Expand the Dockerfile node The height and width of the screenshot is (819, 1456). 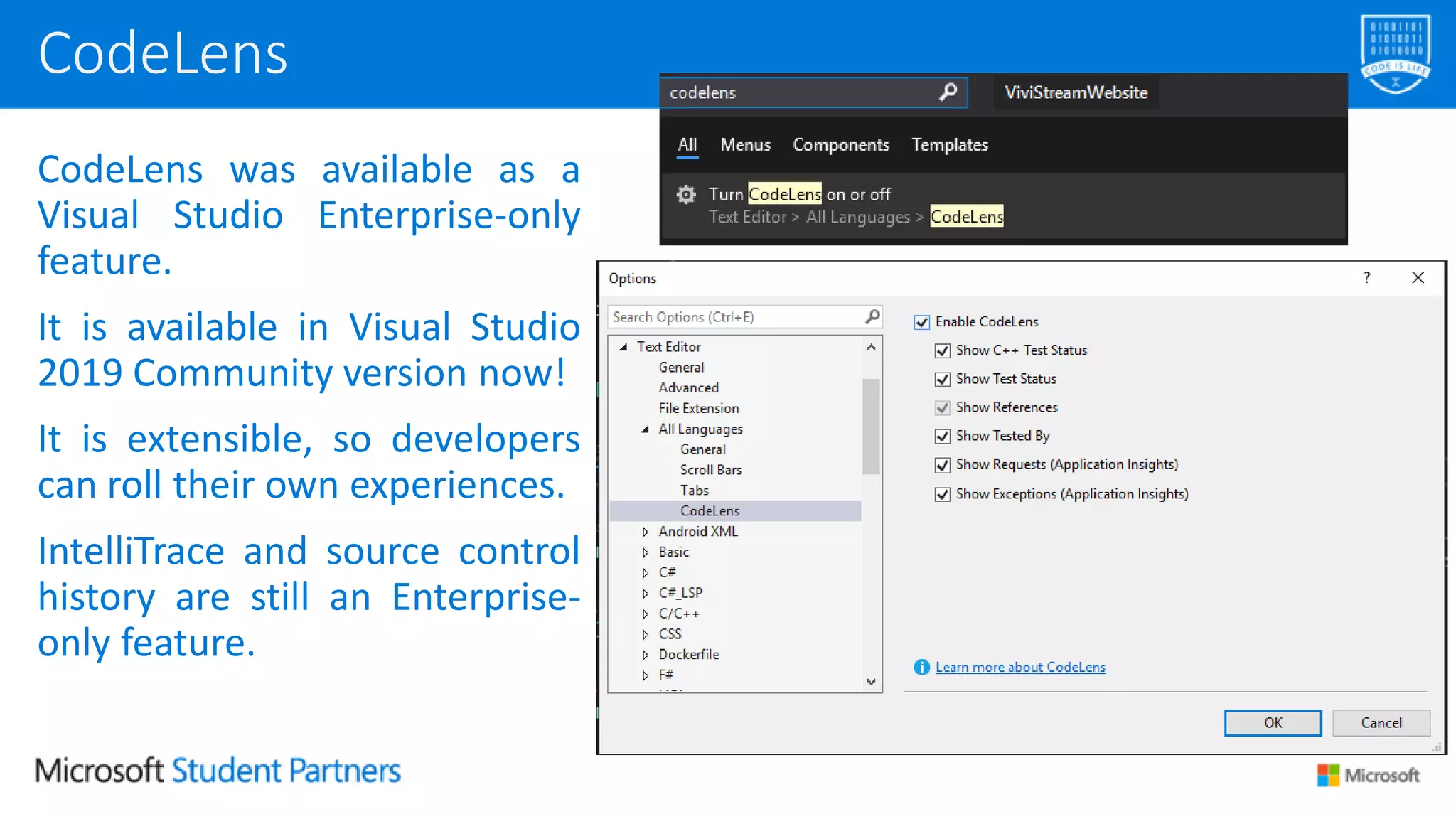pyautogui.click(x=646, y=655)
